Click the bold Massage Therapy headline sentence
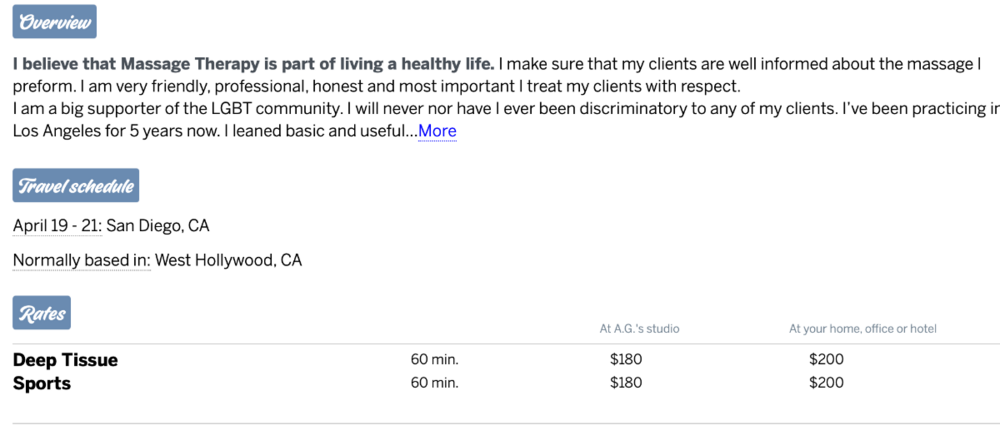This screenshot has width=1000, height=425. (x=253, y=64)
